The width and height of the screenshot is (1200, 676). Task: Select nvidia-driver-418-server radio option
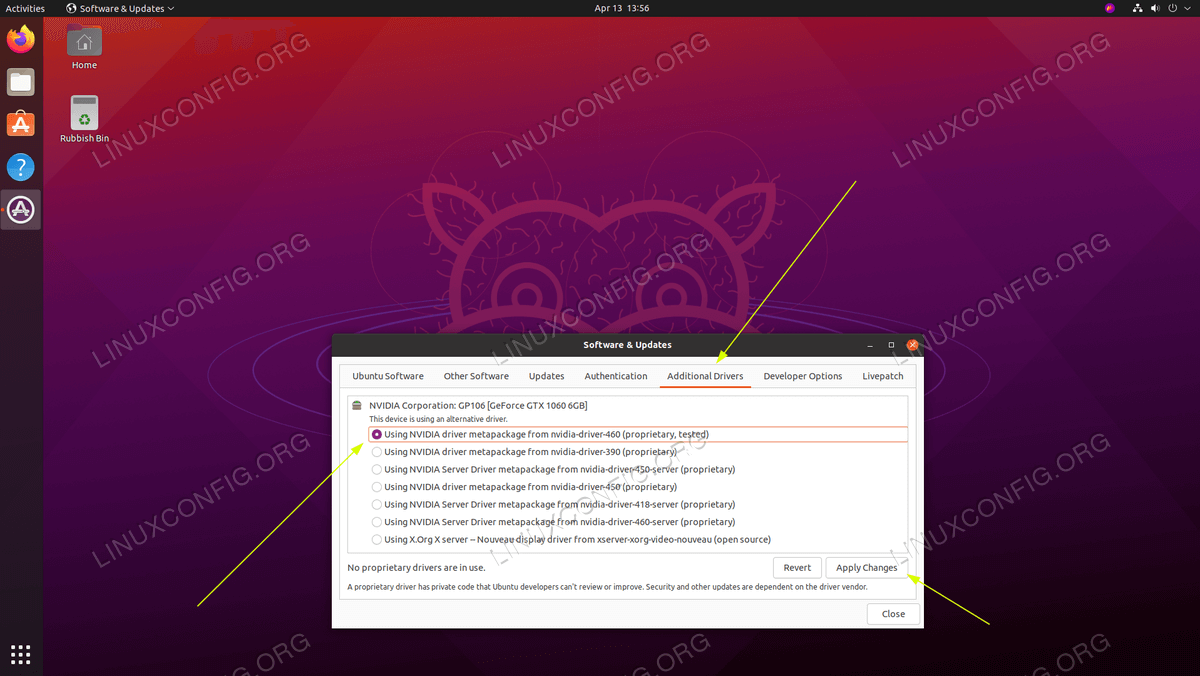coord(377,505)
